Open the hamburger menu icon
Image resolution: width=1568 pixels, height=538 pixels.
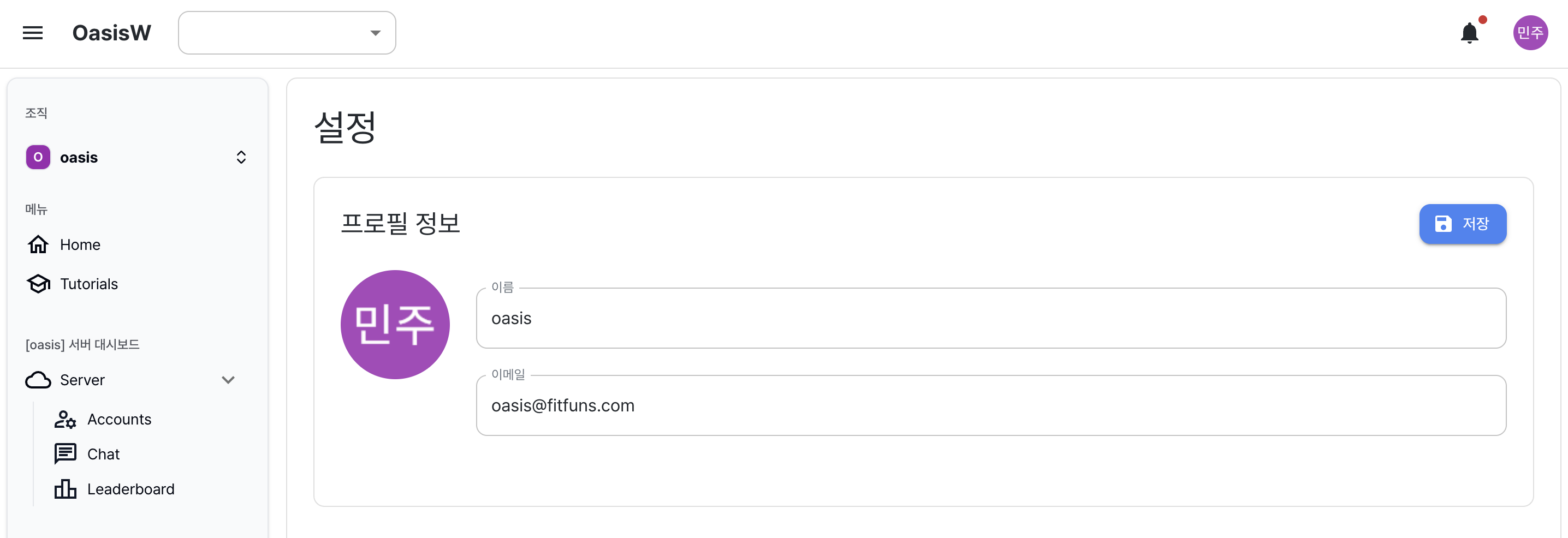(x=33, y=33)
